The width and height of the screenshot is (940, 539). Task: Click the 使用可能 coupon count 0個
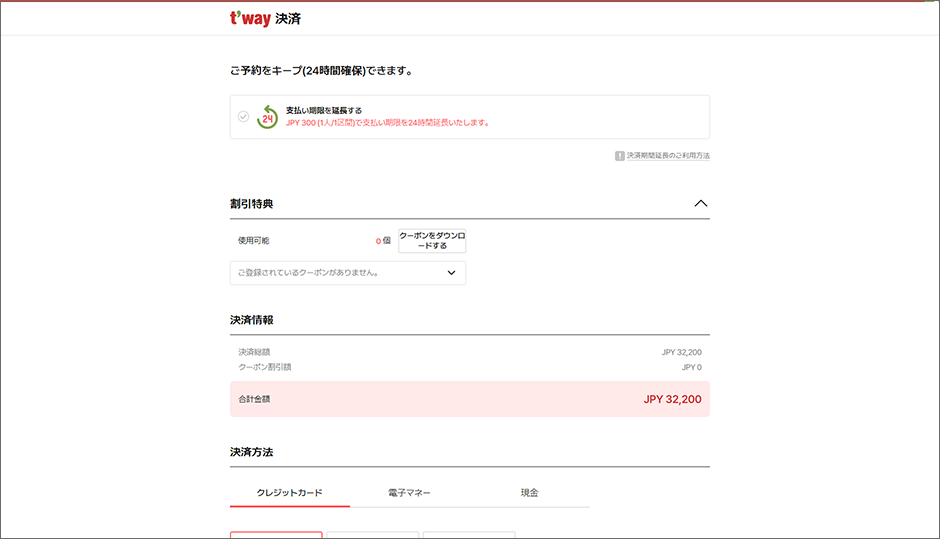tap(383, 241)
